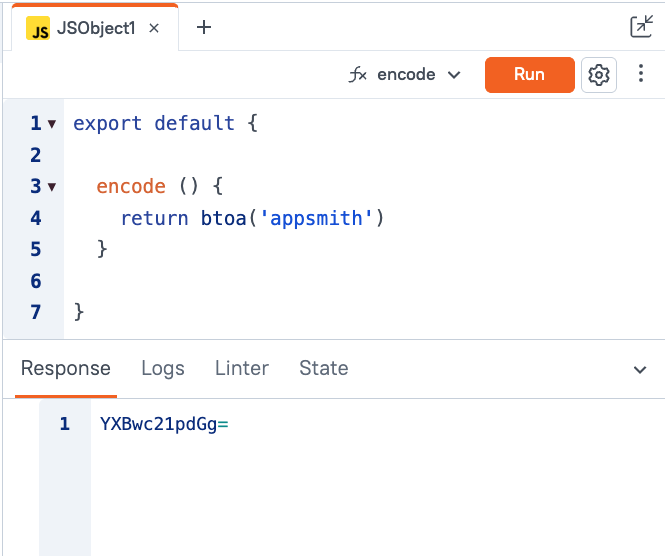Collapse the encode function fold on line 3
Viewport: 665px width, 556px height.
click(x=52, y=187)
